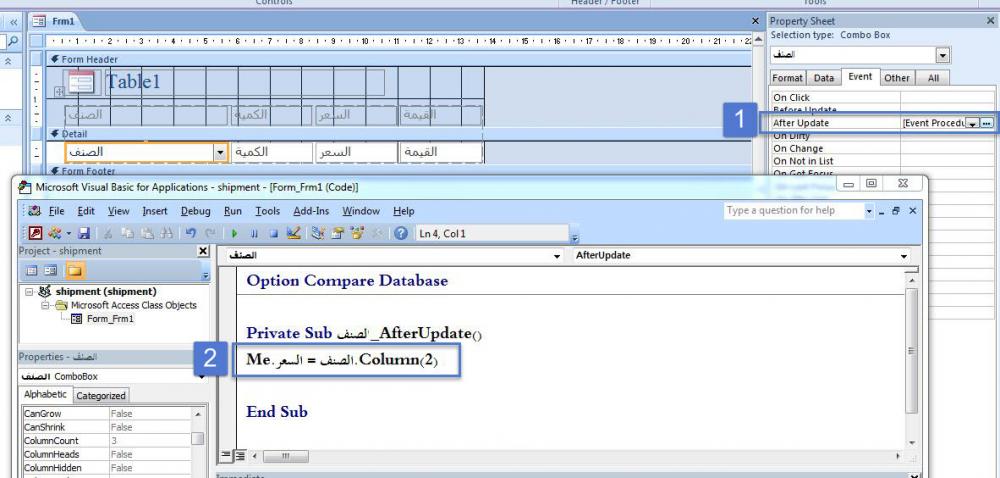This screenshot has height=478, width=1000.
Task: Switch to the All tab in Property Sheet
Action: (933, 78)
